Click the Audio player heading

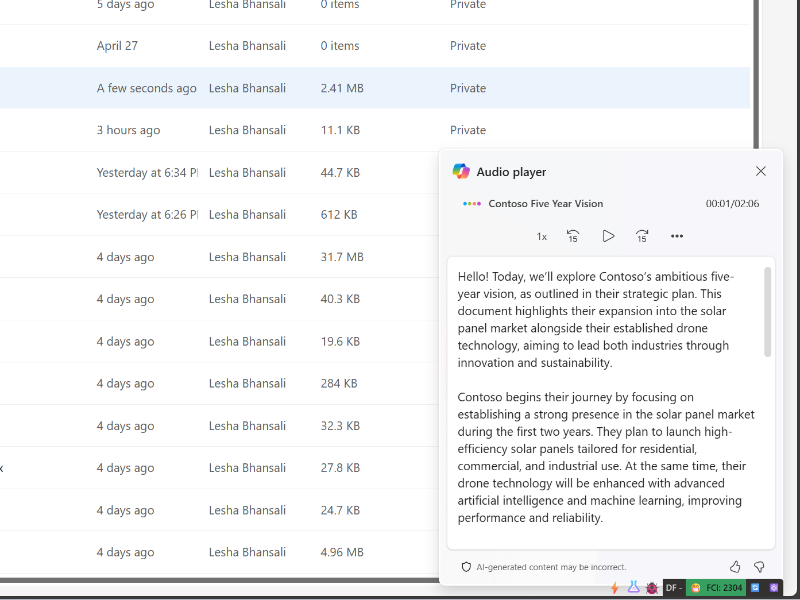511,172
